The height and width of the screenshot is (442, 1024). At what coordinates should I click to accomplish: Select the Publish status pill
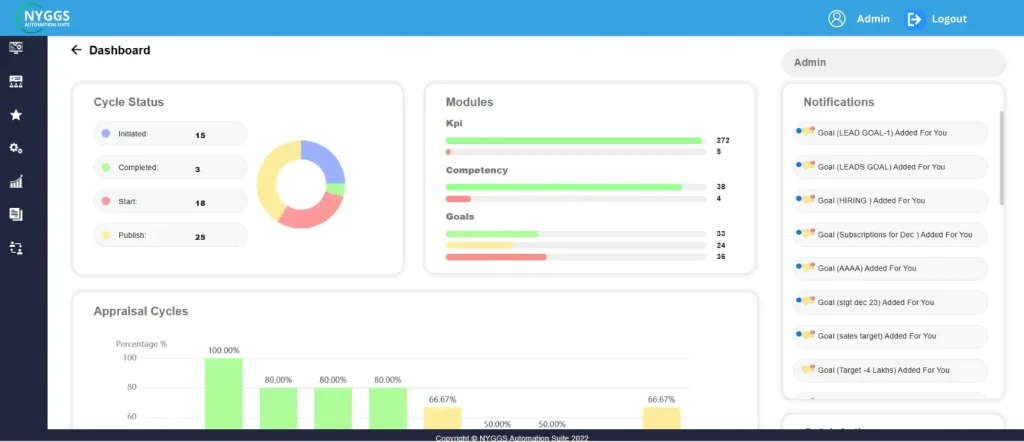click(x=170, y=236)
